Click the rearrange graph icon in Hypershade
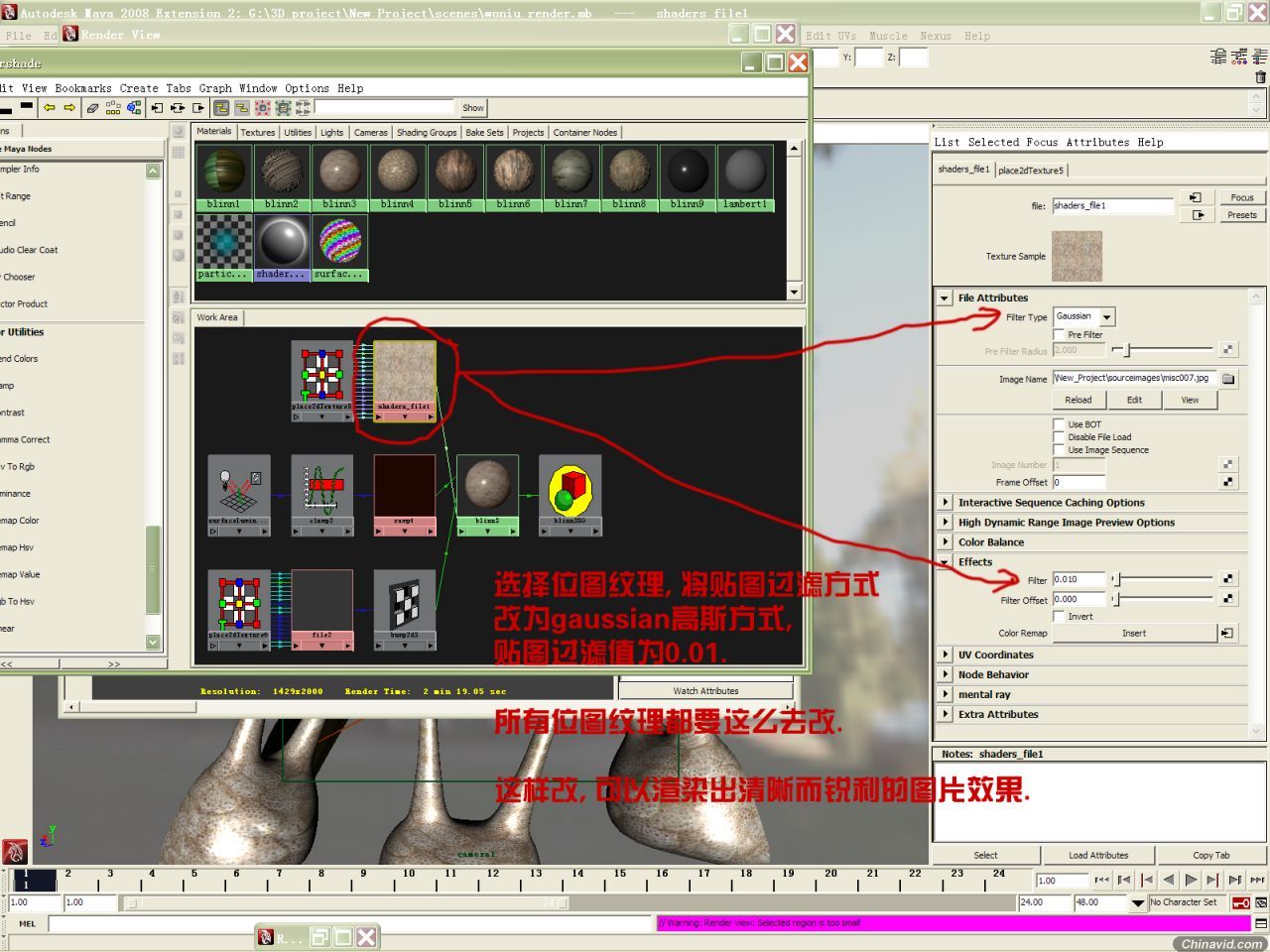 (x=114, y=107)
